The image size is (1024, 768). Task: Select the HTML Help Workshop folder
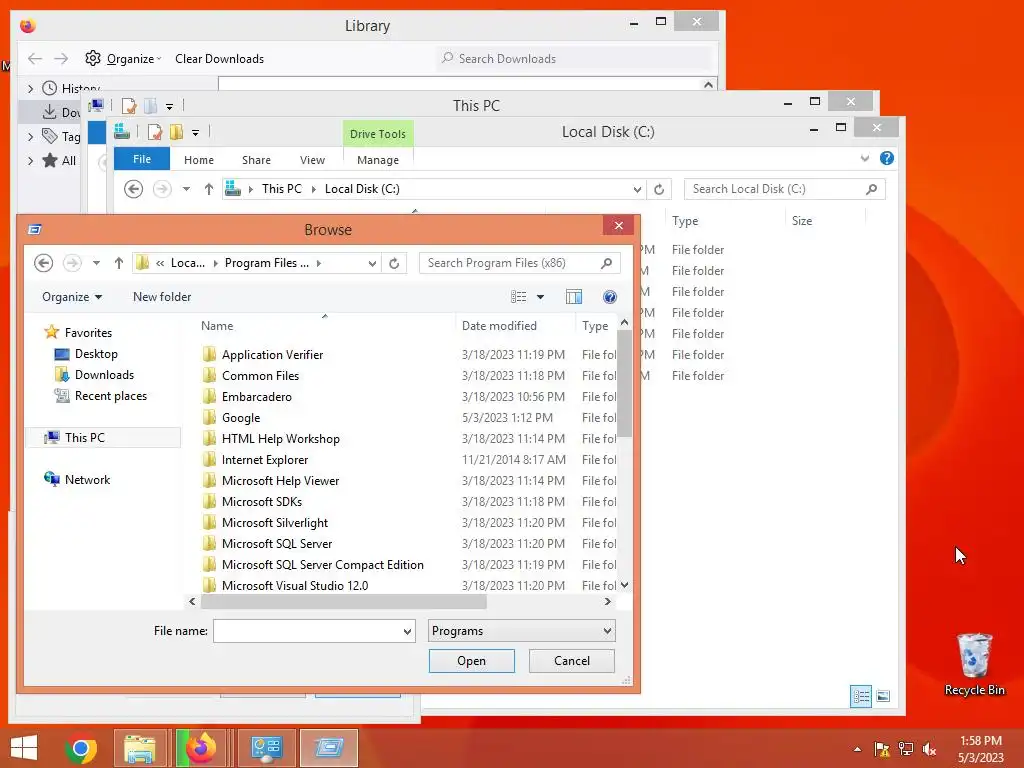tap(281, 439)
